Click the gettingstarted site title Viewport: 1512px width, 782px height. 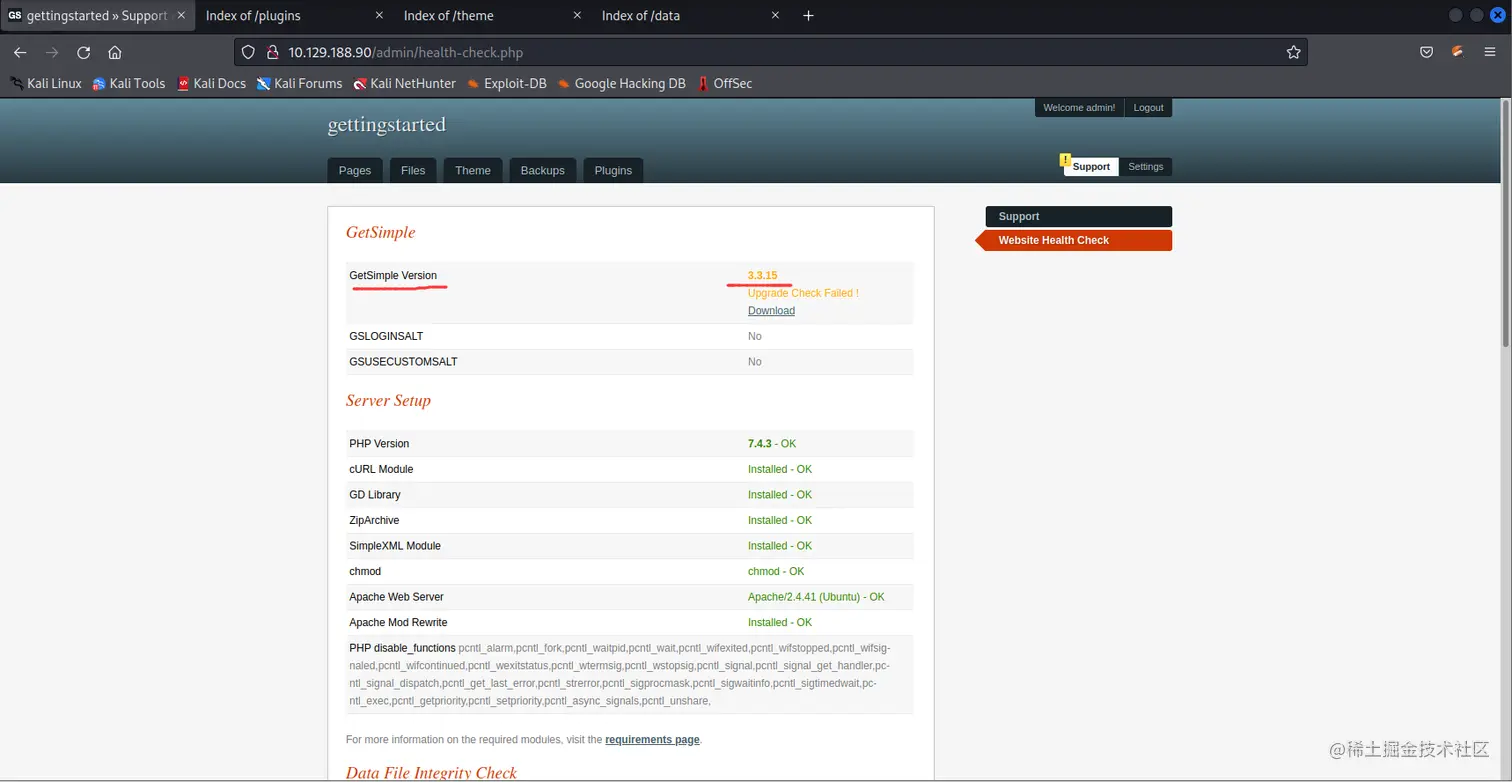(x=387, y=125)
